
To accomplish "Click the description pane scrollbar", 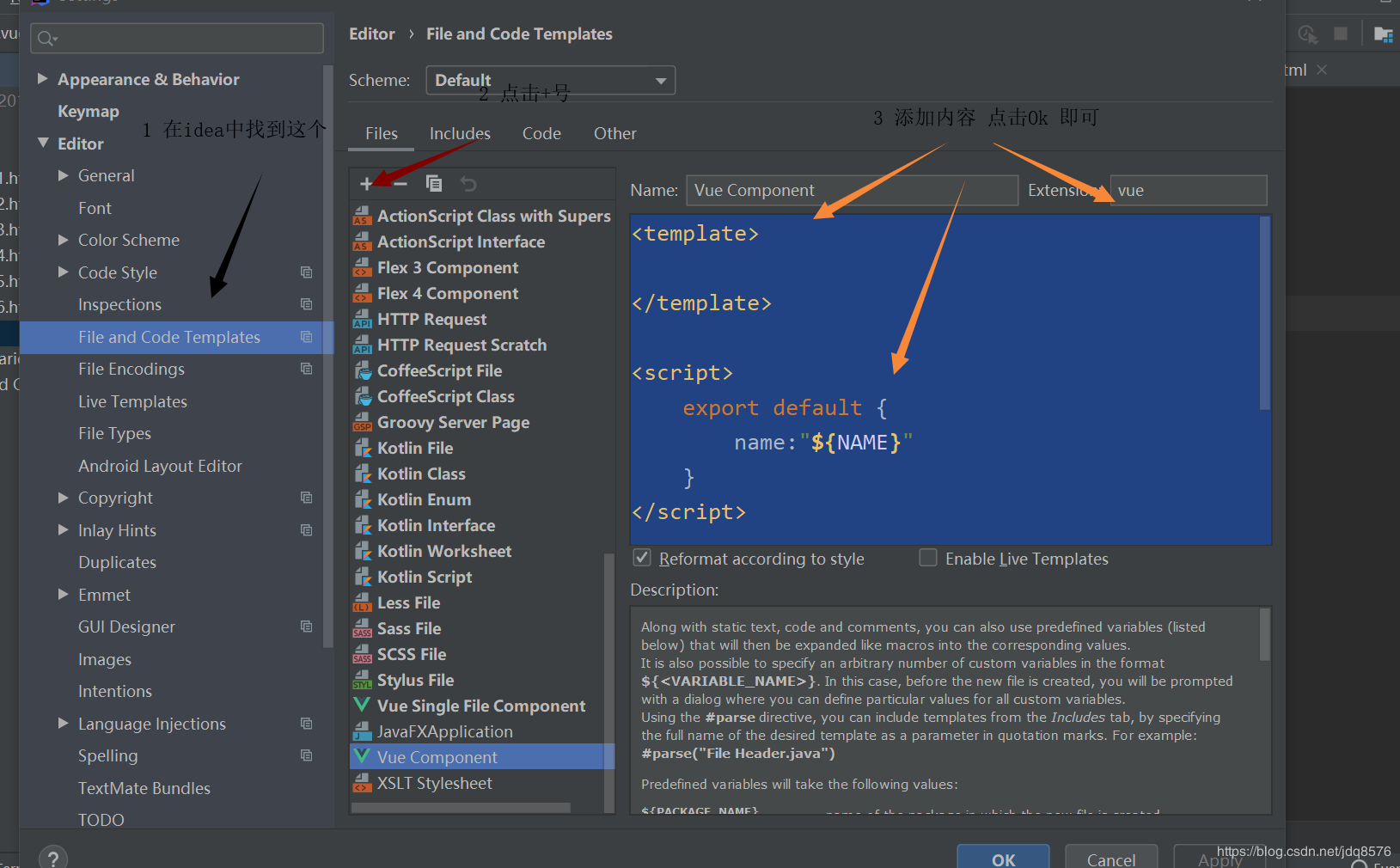I will pos(1264,634).
